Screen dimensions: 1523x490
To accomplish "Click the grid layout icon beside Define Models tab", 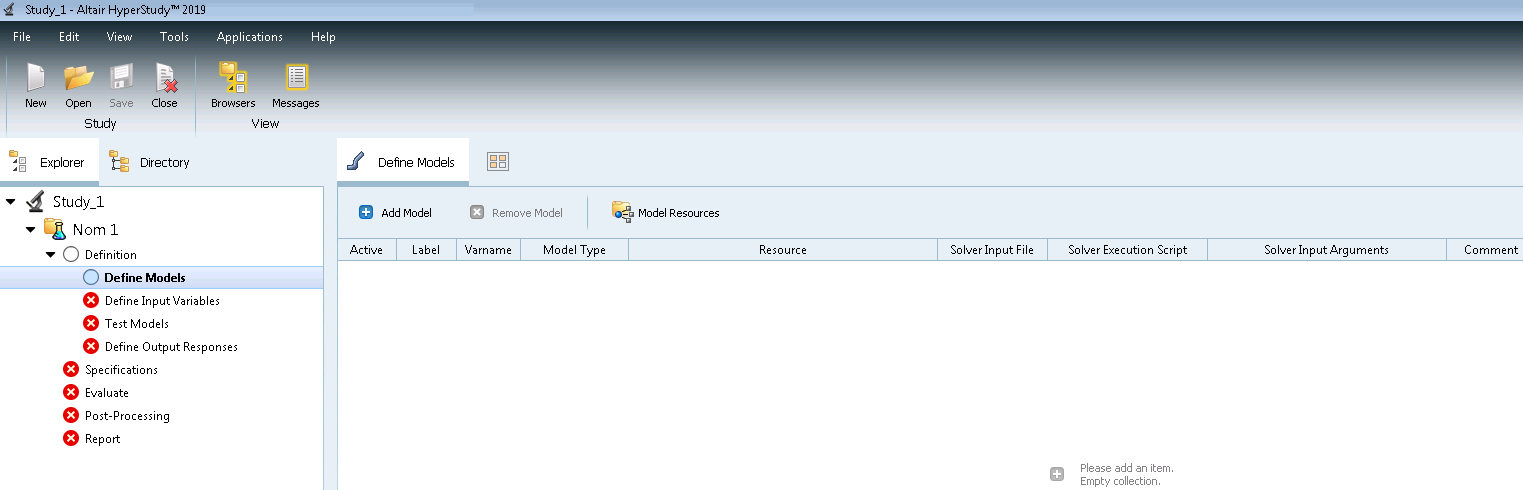I will click(498, 162).
